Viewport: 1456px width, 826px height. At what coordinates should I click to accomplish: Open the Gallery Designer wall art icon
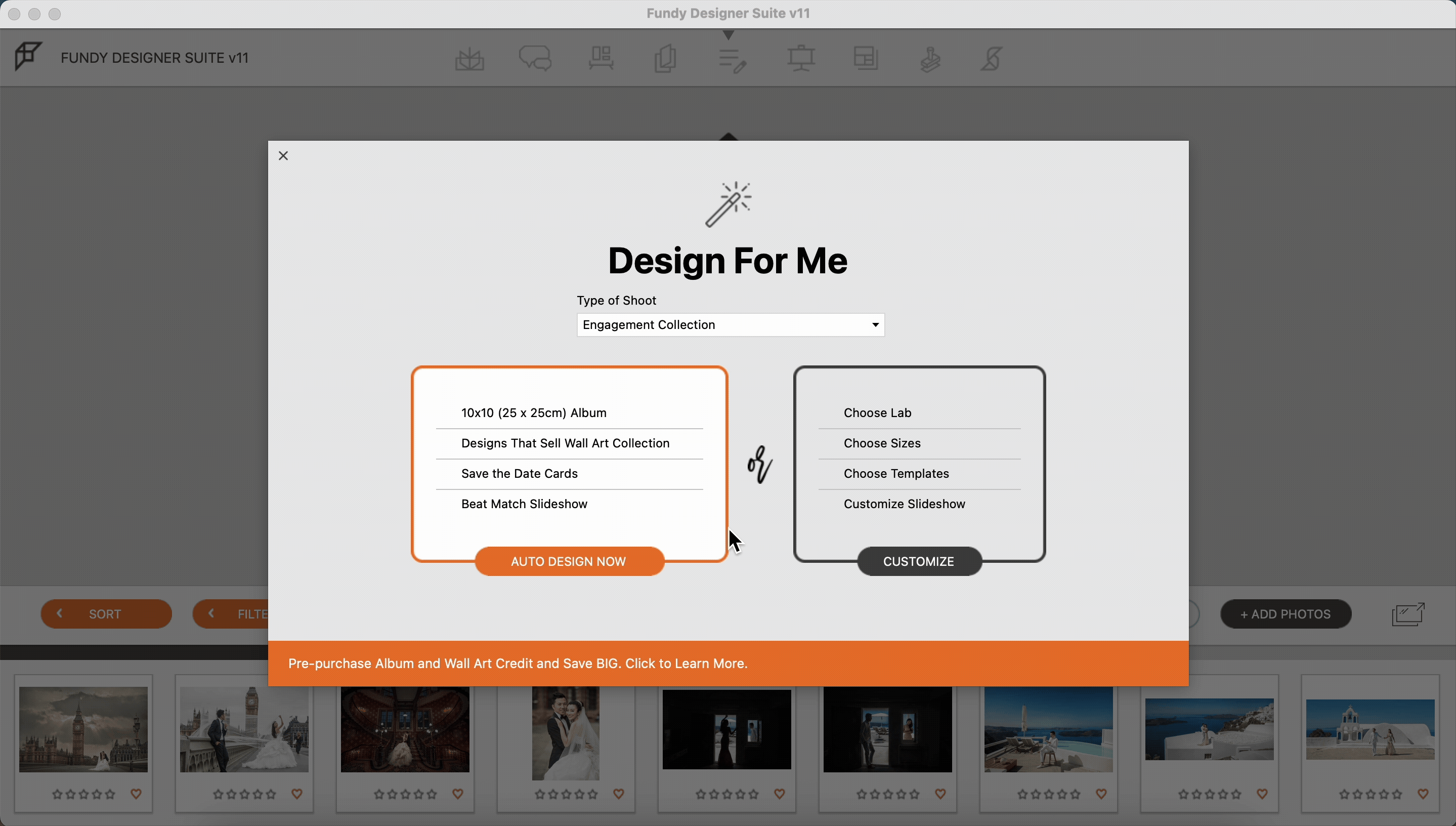pos(601,58)
